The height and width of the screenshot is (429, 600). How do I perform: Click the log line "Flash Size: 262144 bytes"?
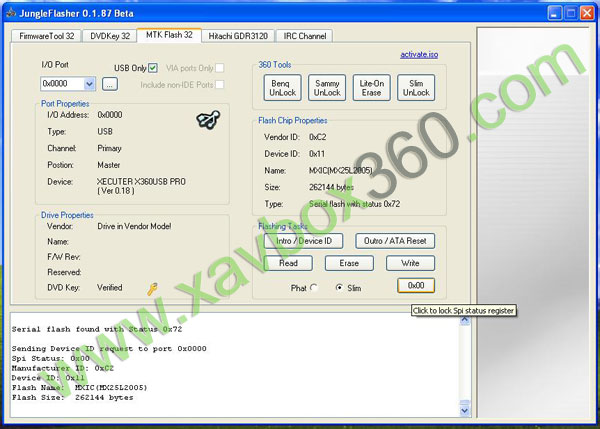tap(72, 398)
